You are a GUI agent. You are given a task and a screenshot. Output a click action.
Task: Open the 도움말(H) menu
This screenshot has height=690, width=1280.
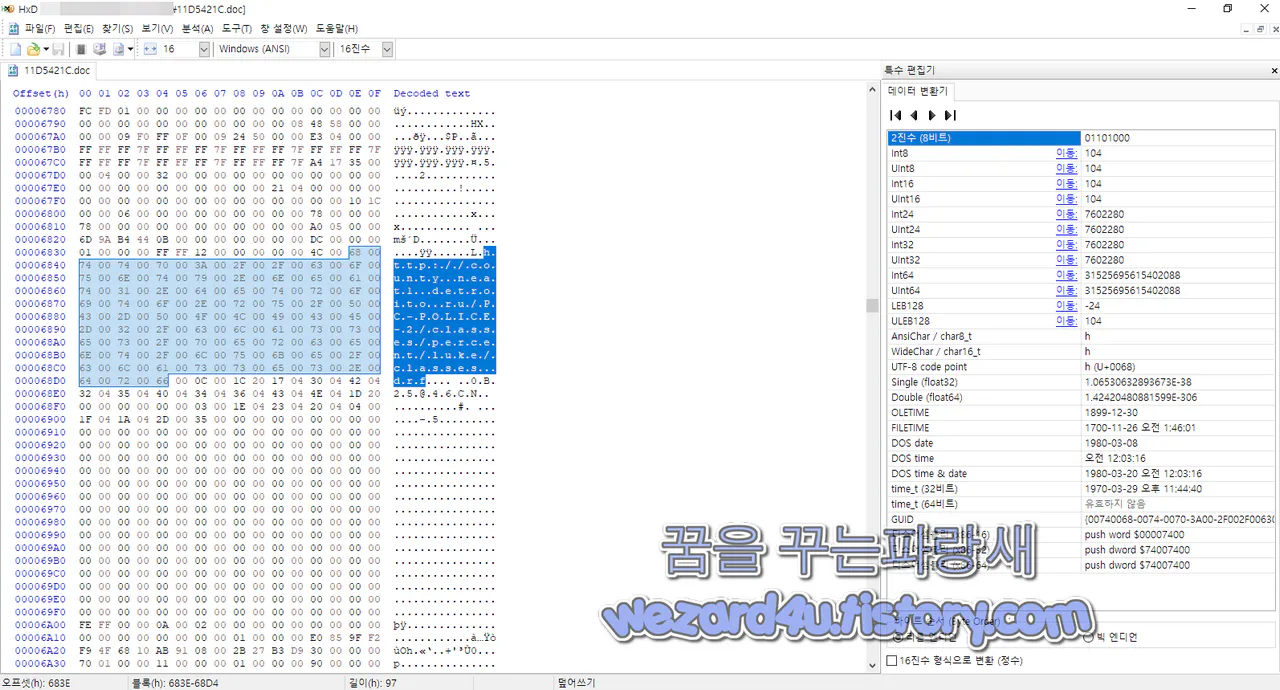click(336, 29)
